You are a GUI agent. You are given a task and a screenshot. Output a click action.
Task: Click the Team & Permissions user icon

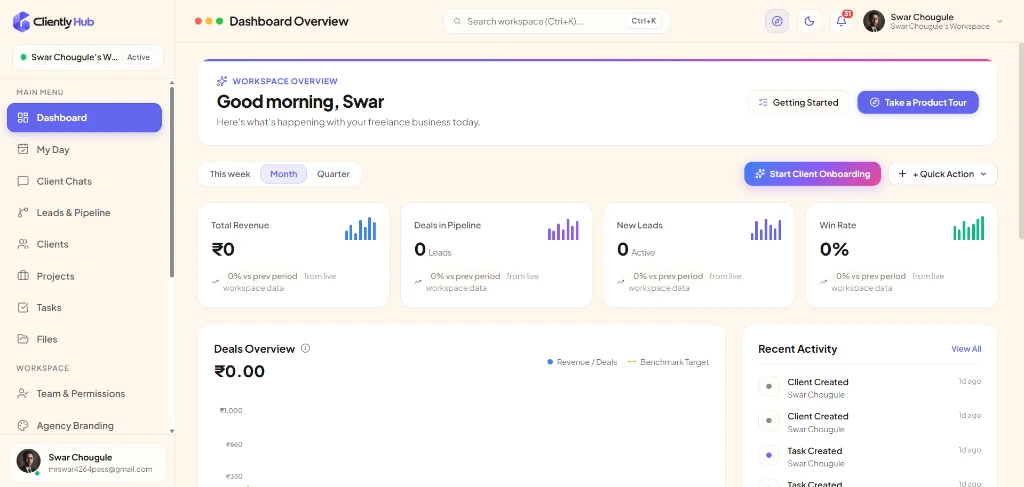[23, 394]
